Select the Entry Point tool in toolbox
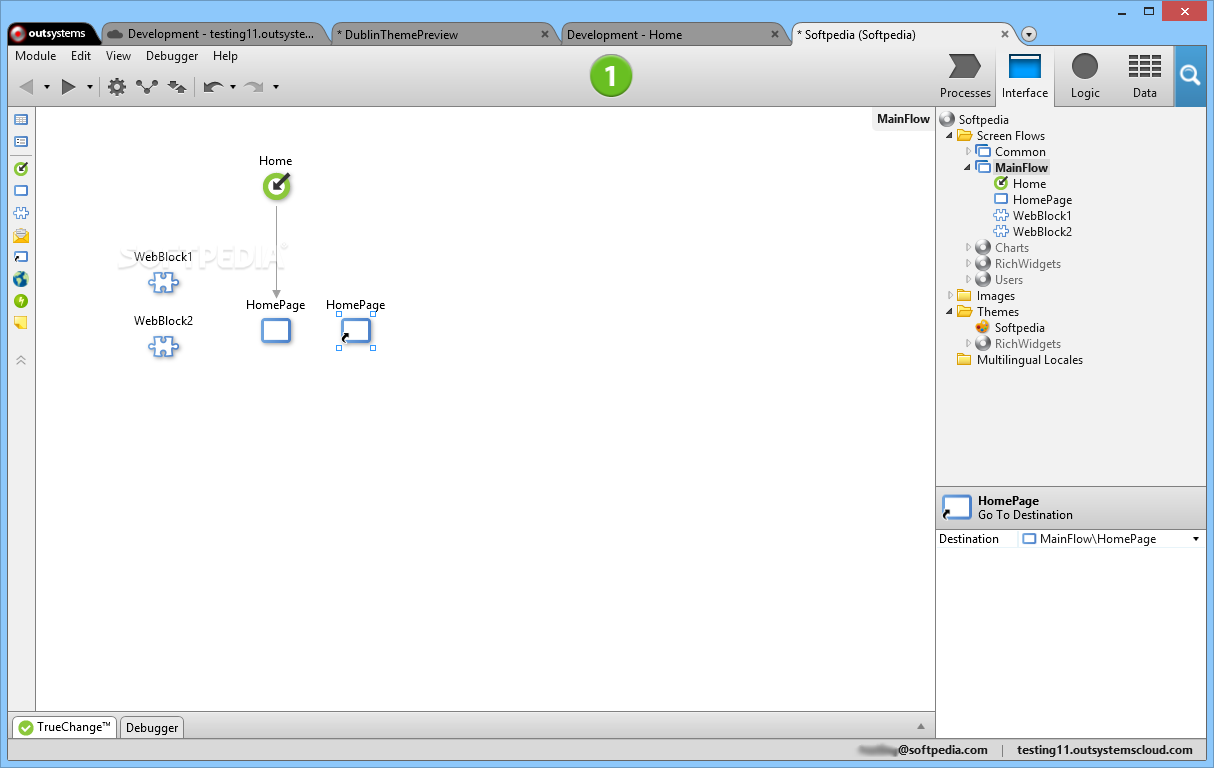 click(21, 168)
